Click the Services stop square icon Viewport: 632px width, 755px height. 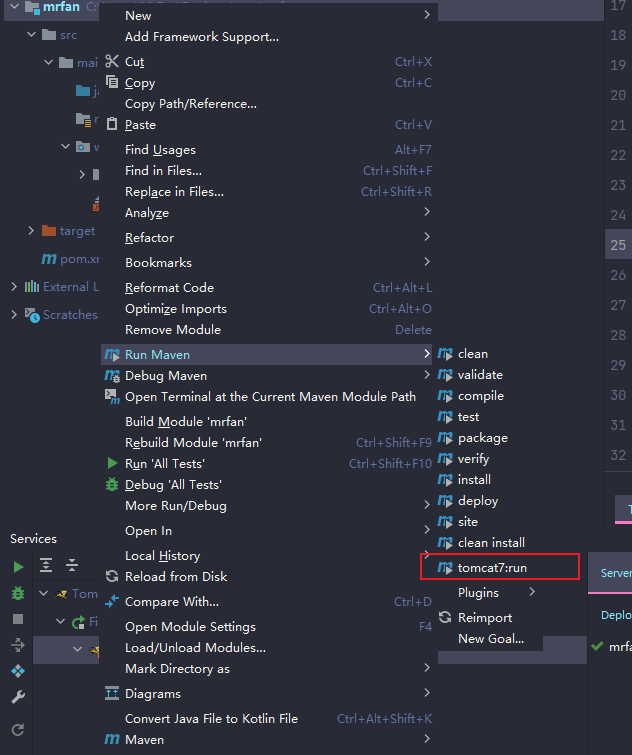pyautogui.click(x=18, y=619)
